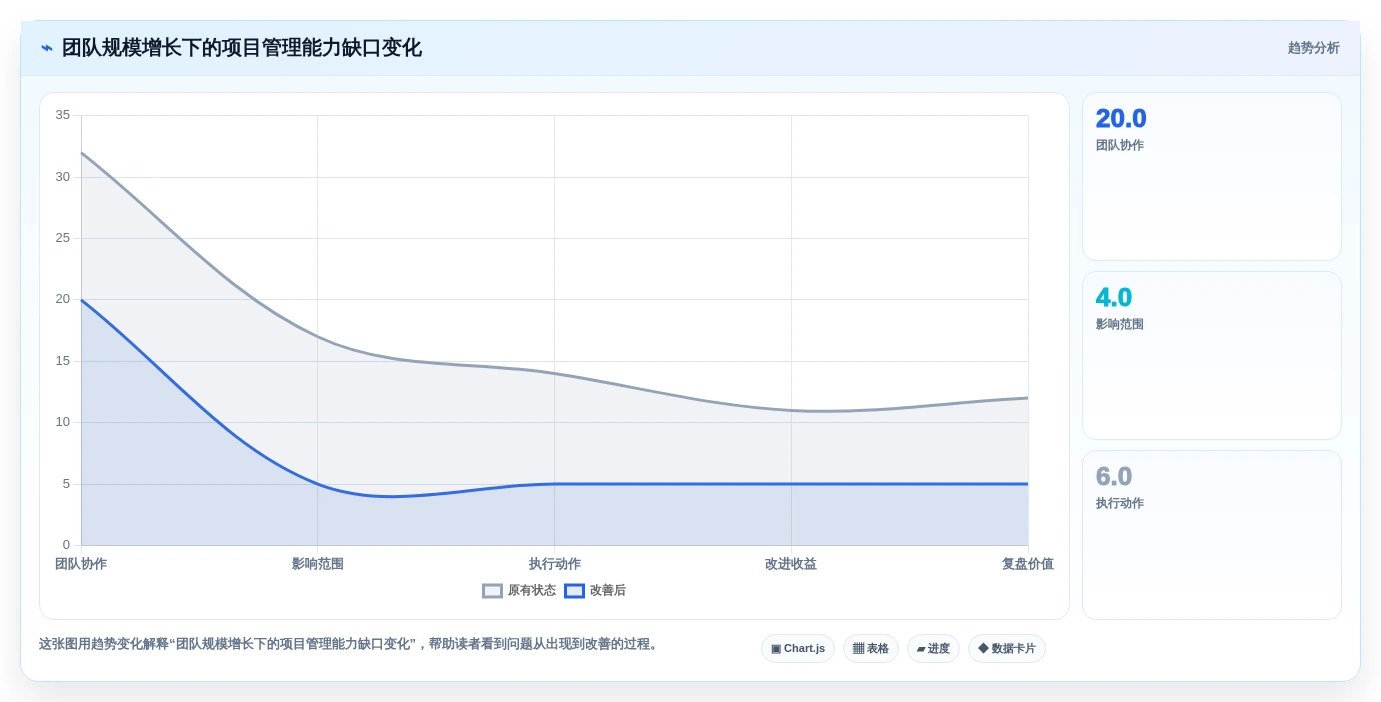Click the description text below the chart
Image resolution: width=1381 pixels, height=702 pixels.
pyautogui.click(x=350, y=644)
